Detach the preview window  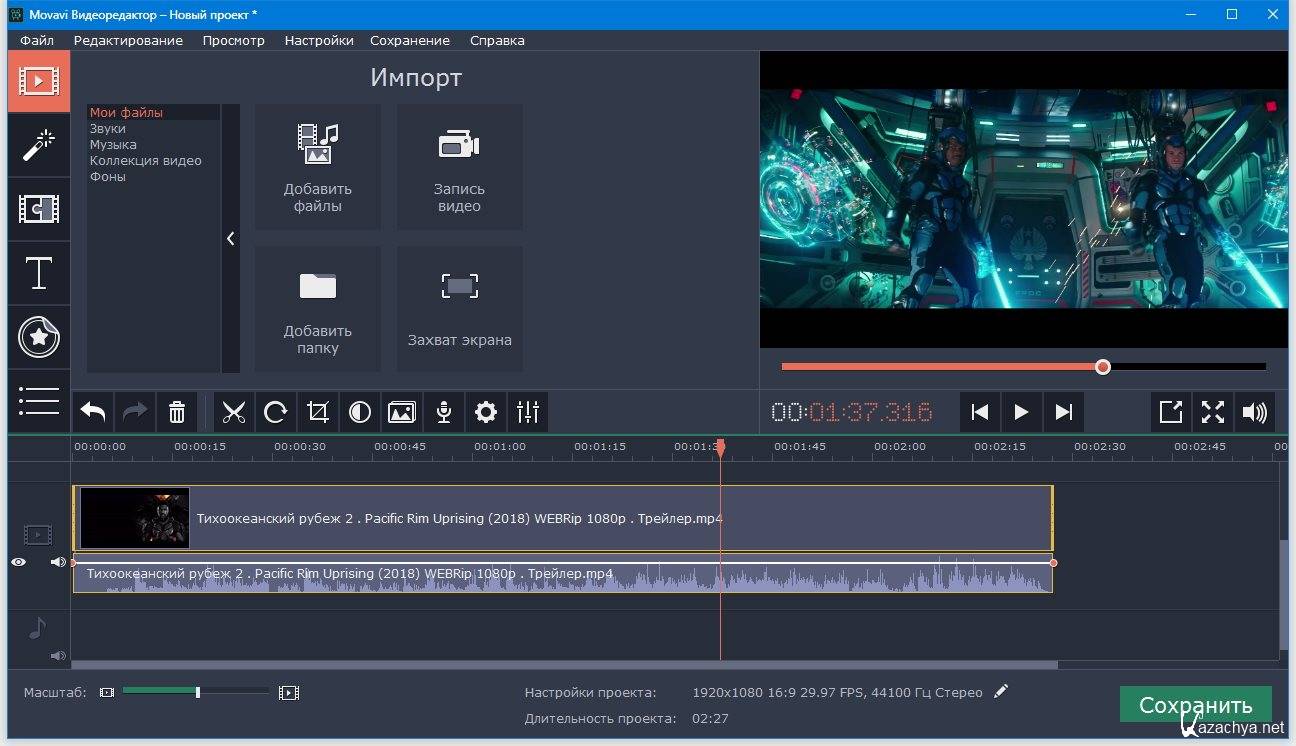tap(1171, 412)
